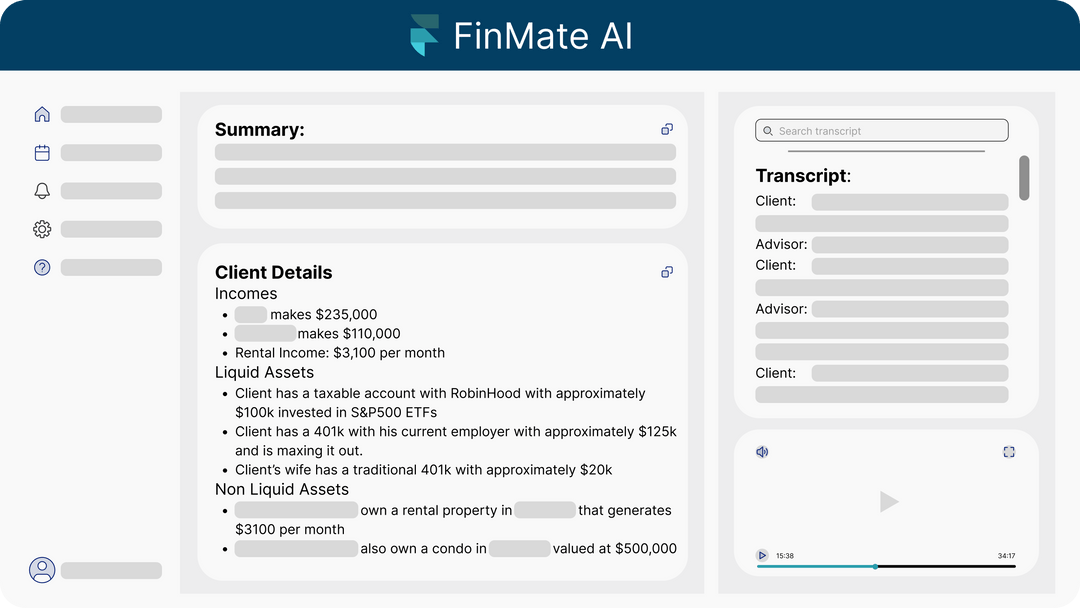1080x608 pixels.
Task: Open the help question-mark icon
Action: (42, 267)
